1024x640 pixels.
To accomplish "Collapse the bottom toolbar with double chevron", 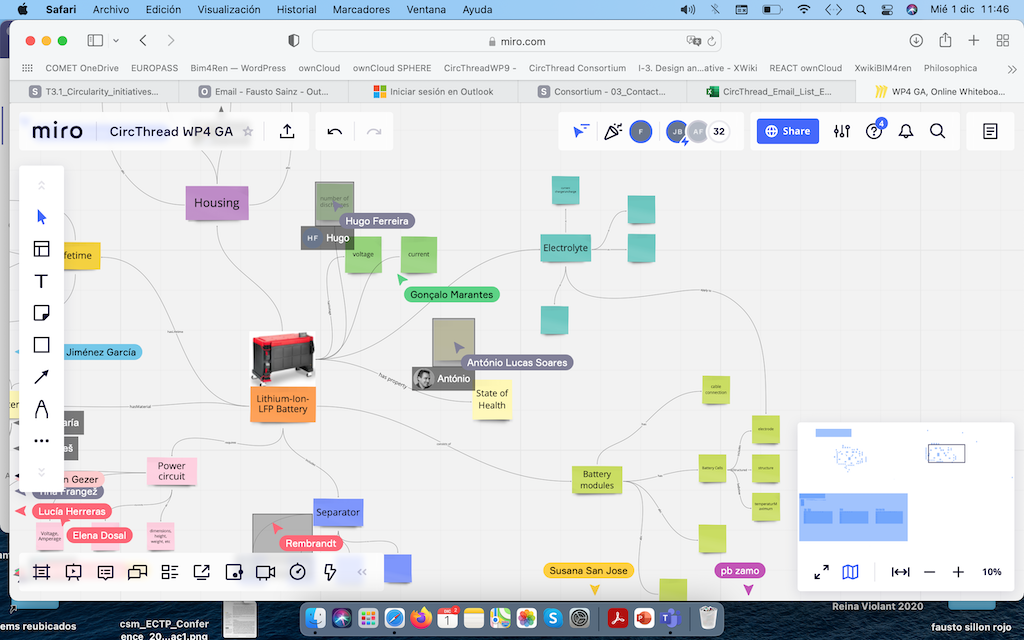I will [362, 572].
